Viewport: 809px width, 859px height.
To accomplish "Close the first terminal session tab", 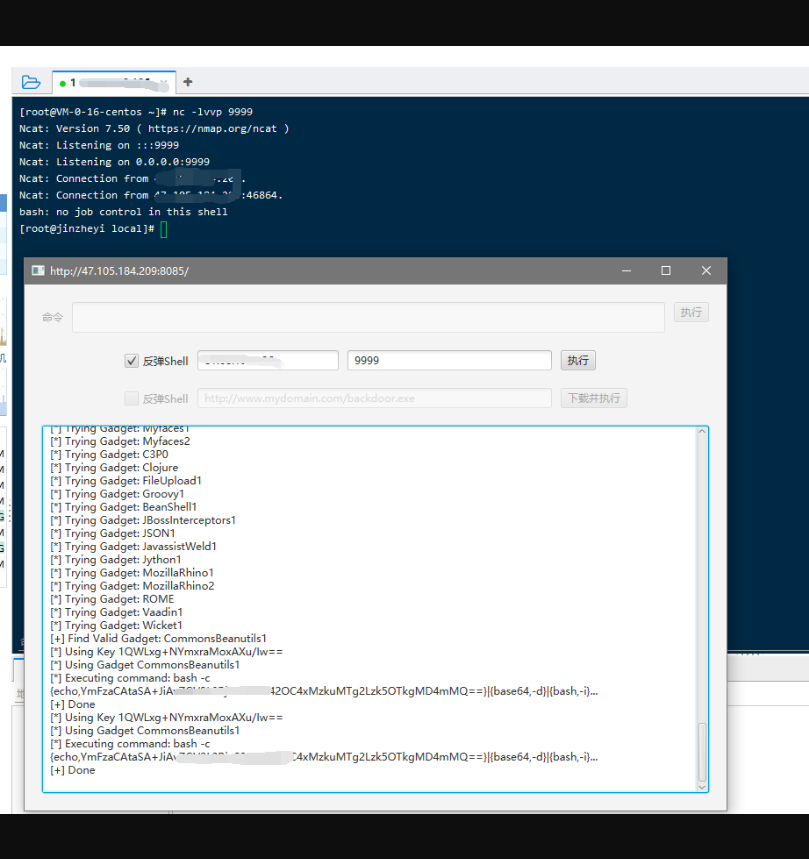I will tap(164, 83).
